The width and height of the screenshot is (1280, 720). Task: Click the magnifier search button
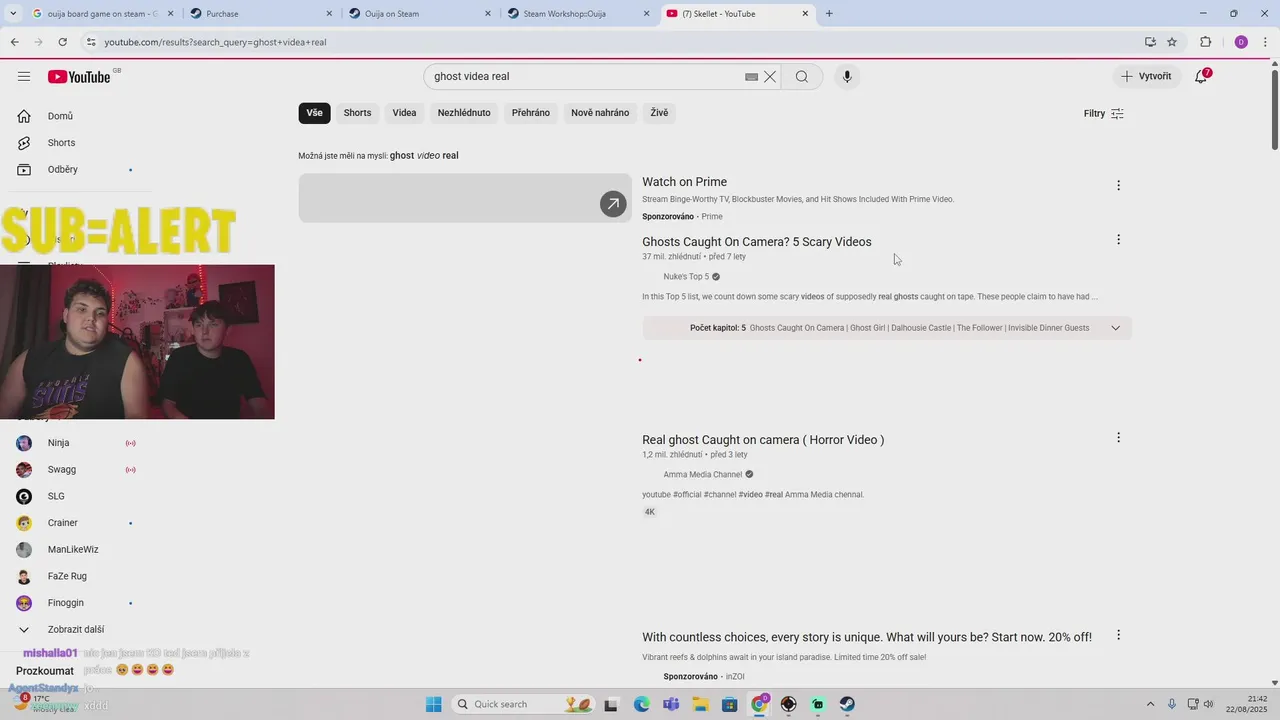tap(802, 77)
